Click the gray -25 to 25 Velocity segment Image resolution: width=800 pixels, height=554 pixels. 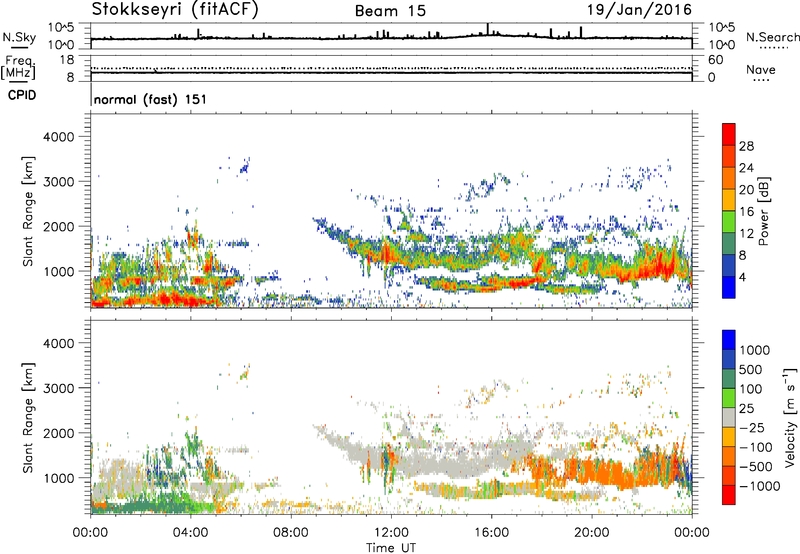tap(729, 417)
